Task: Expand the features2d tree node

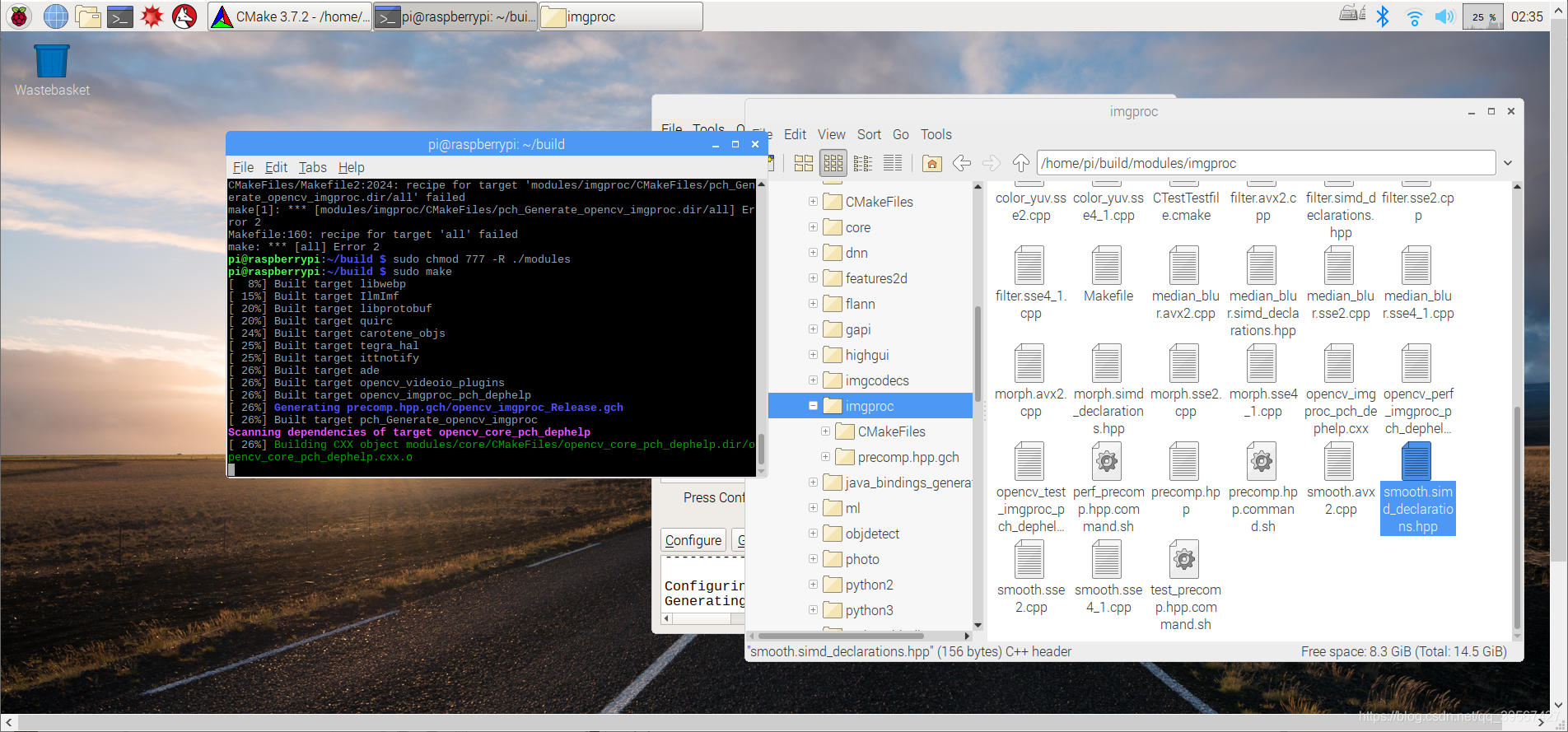Action: tap(813, 277)
